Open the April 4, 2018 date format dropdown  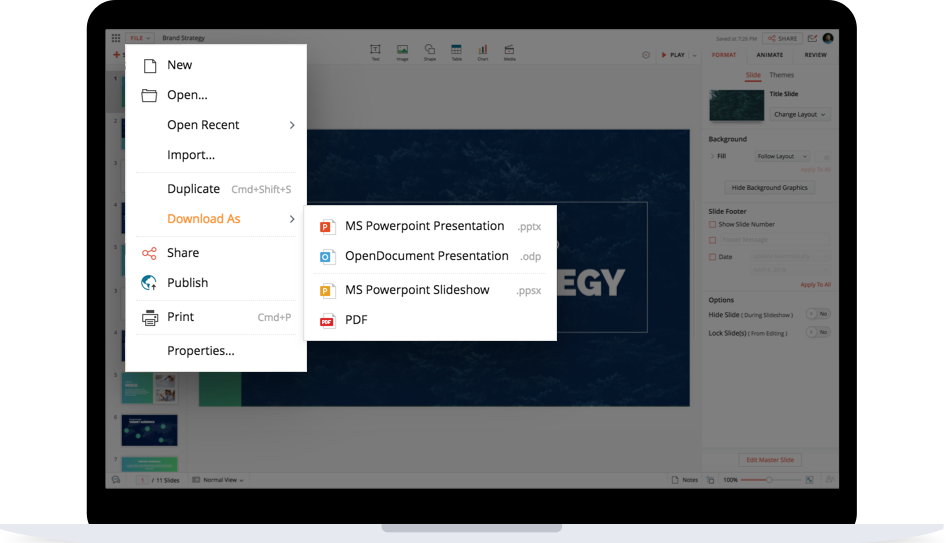[x=790, y=270]
